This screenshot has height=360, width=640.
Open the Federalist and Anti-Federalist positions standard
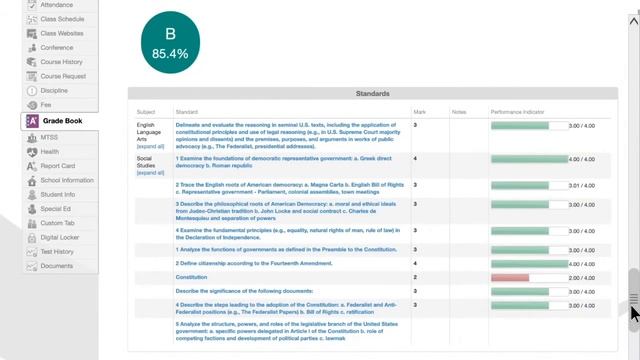[286, 308]
